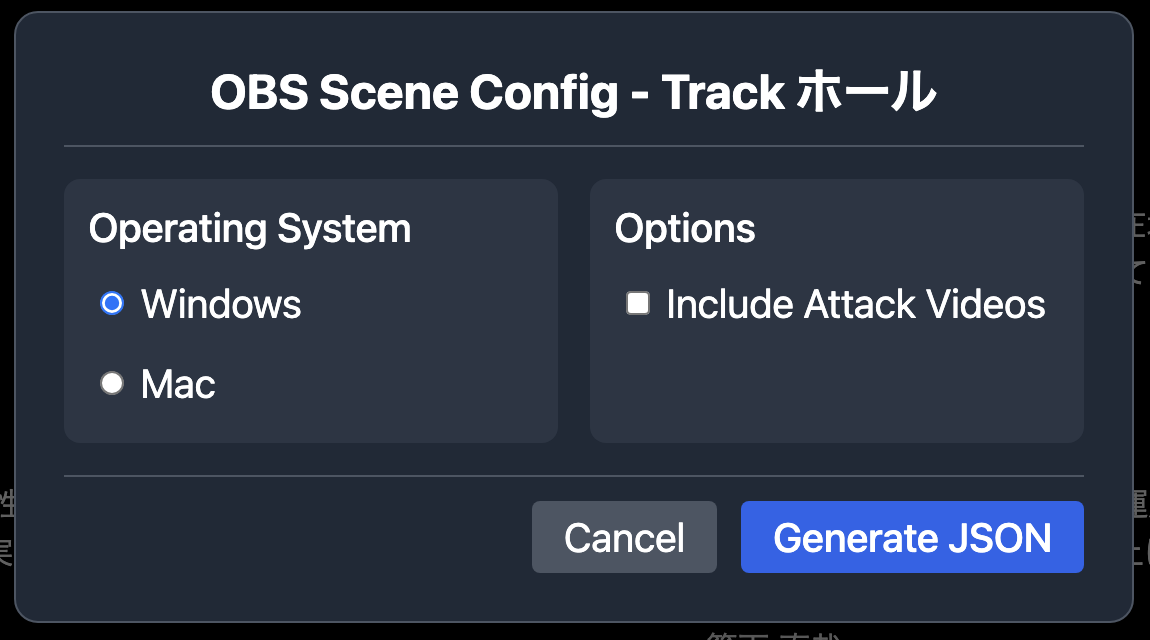Select the Windows radio button

pos(112,303)
